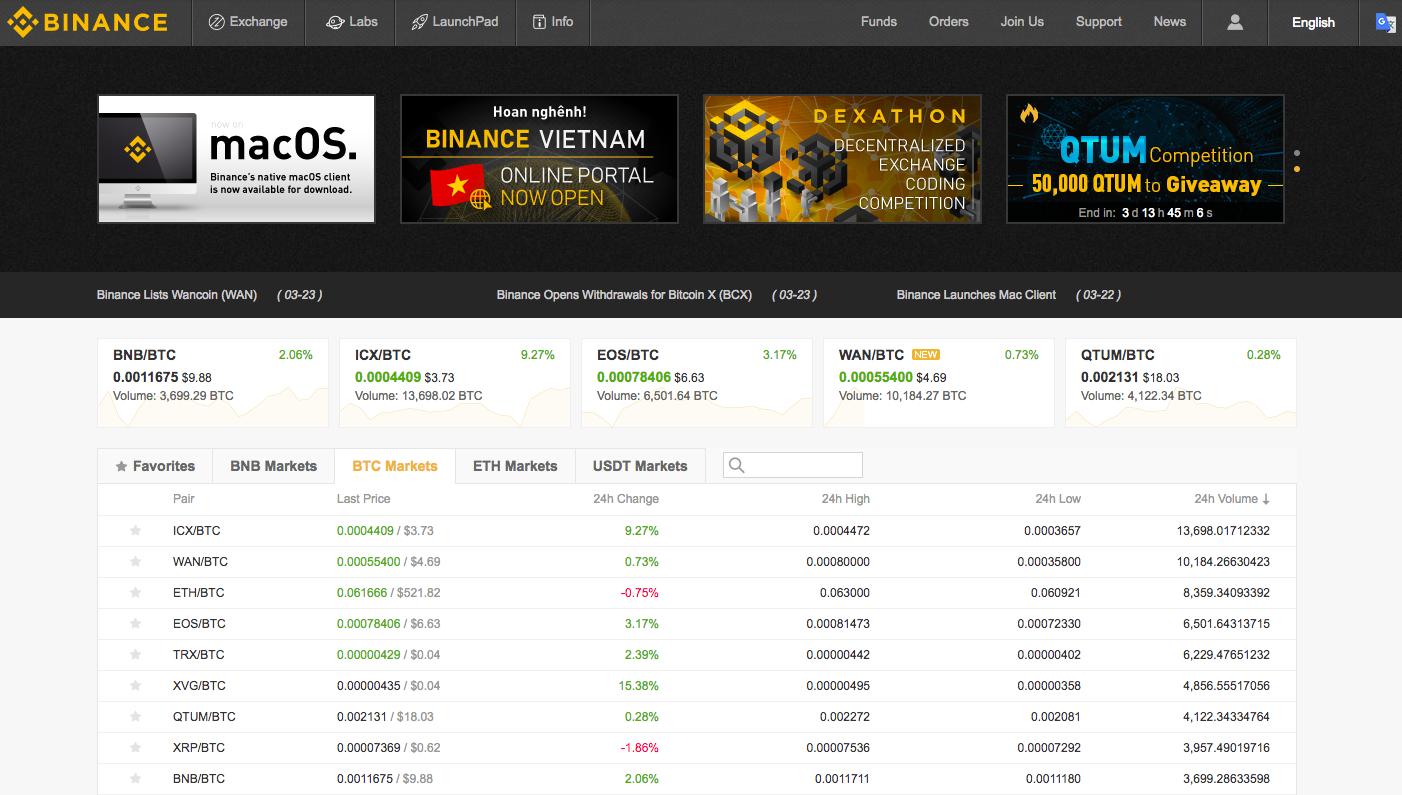Open the user account icon
The image size is (1402, 795).
(x=1235, y=22)
